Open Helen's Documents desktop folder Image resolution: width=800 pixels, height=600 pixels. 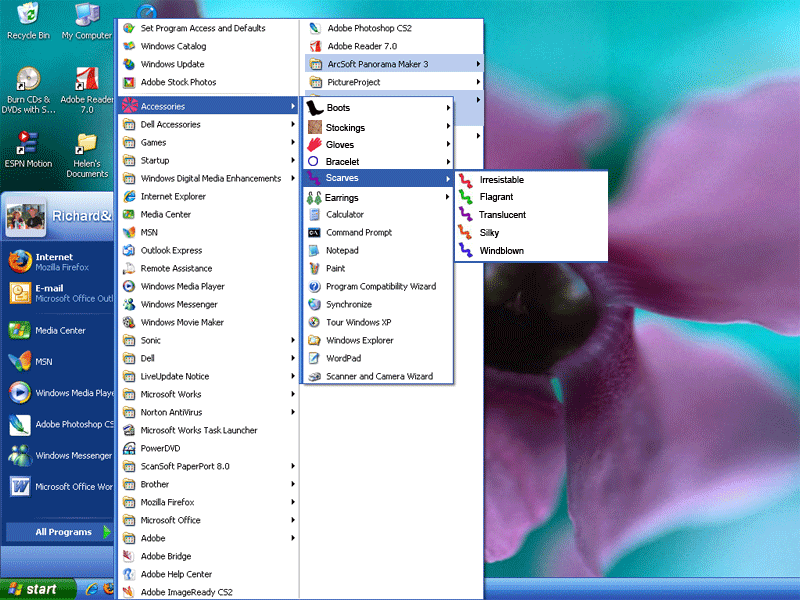87,155
